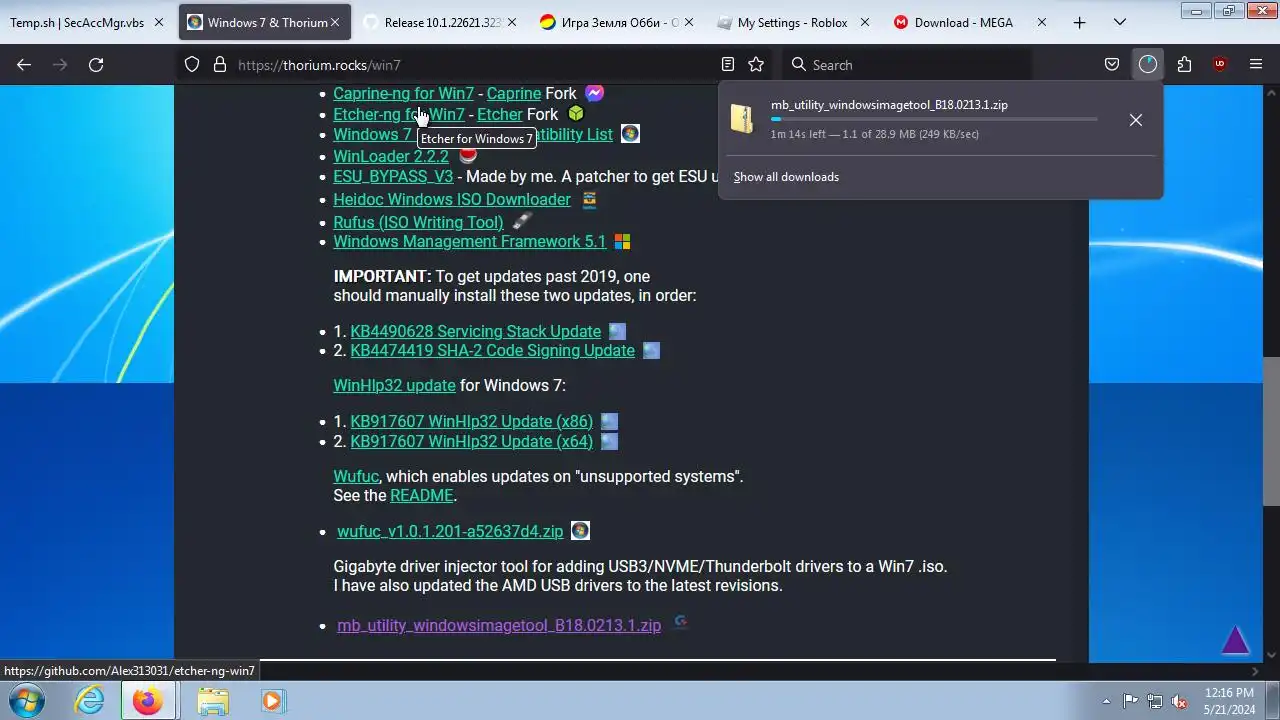This screenshot has height=720, width=1280.
Task: Close the Download - MEGA tab
Action: coord(1041,22)
